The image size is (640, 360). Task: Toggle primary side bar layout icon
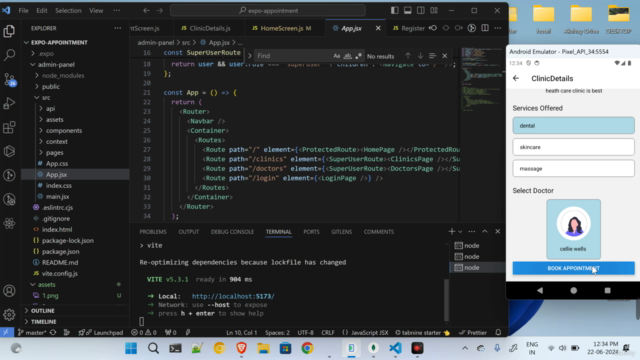click(394, 11)
